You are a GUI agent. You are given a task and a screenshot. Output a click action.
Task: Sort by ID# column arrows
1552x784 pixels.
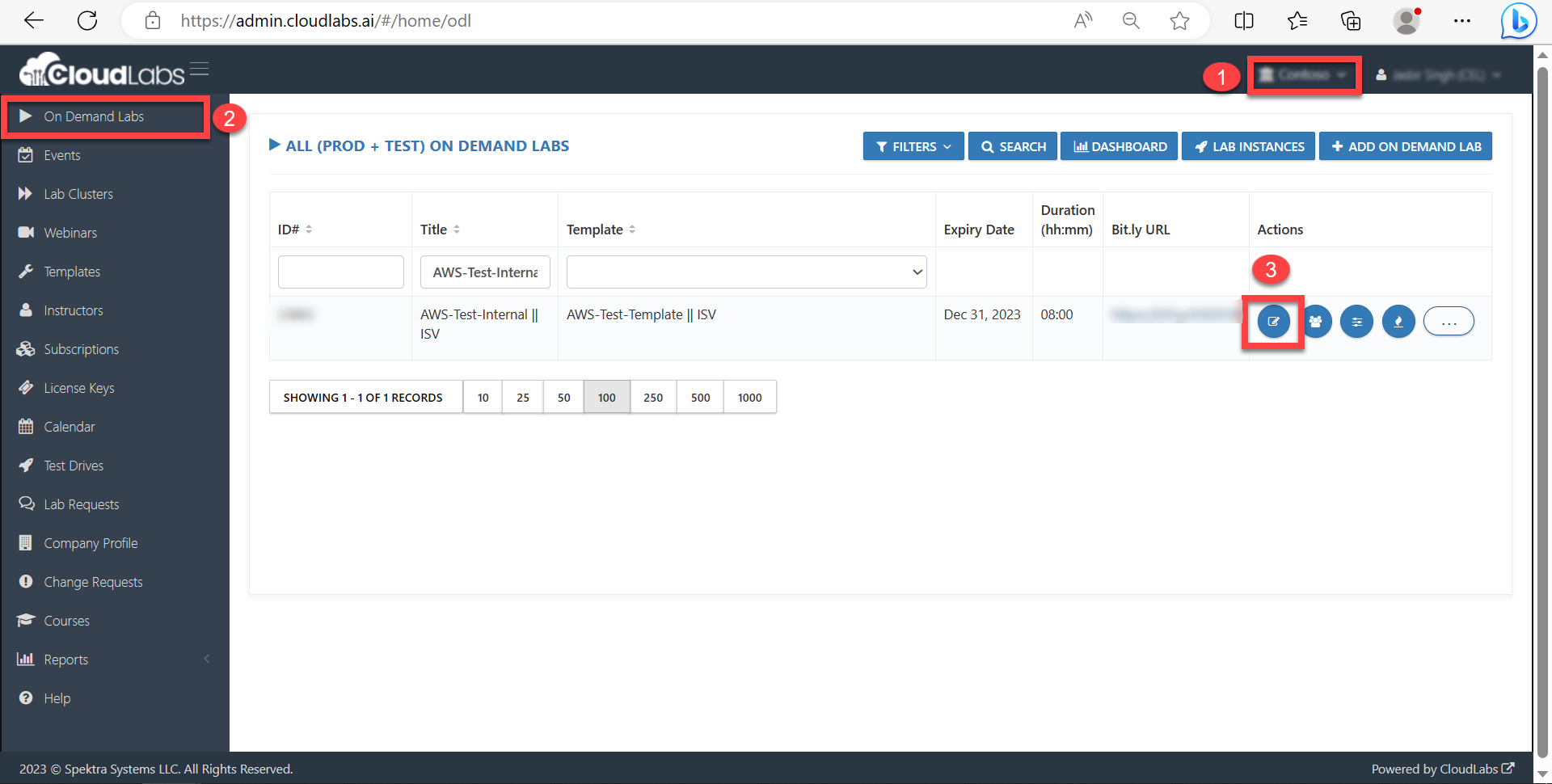click(x=309, y=230)
